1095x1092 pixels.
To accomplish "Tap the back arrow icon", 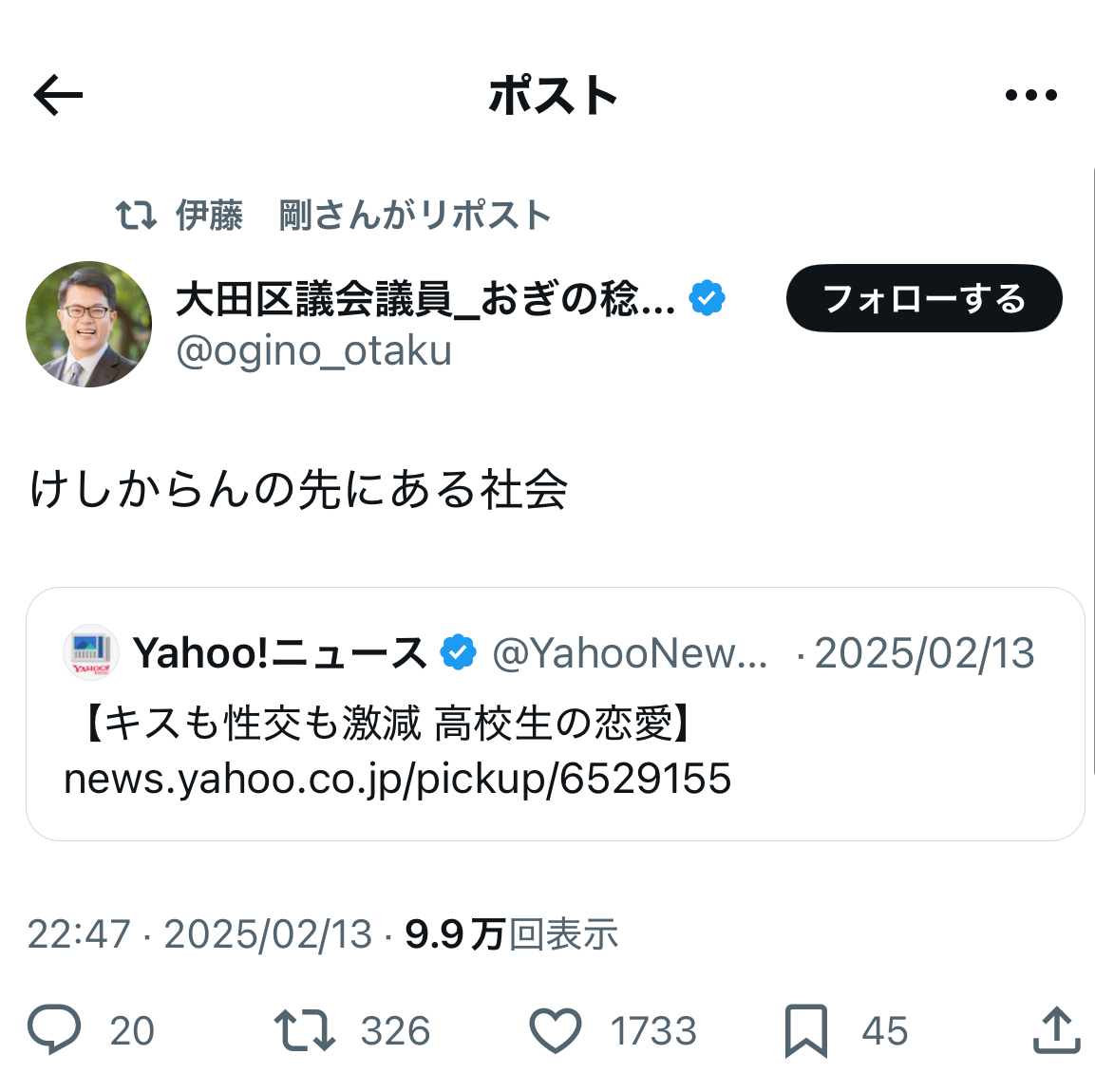I will tap(58, 96).
